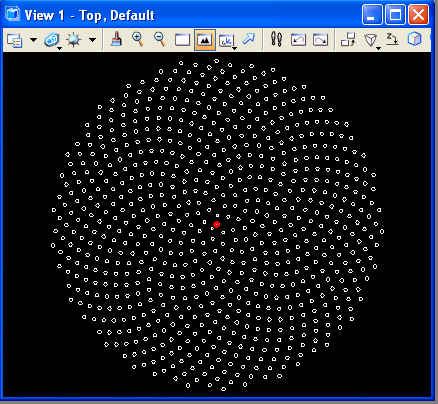The width and height of the screenshot is (438, 404).
Task: Expand the View Attributes dropdown arrow
Action: pos(33,40)
